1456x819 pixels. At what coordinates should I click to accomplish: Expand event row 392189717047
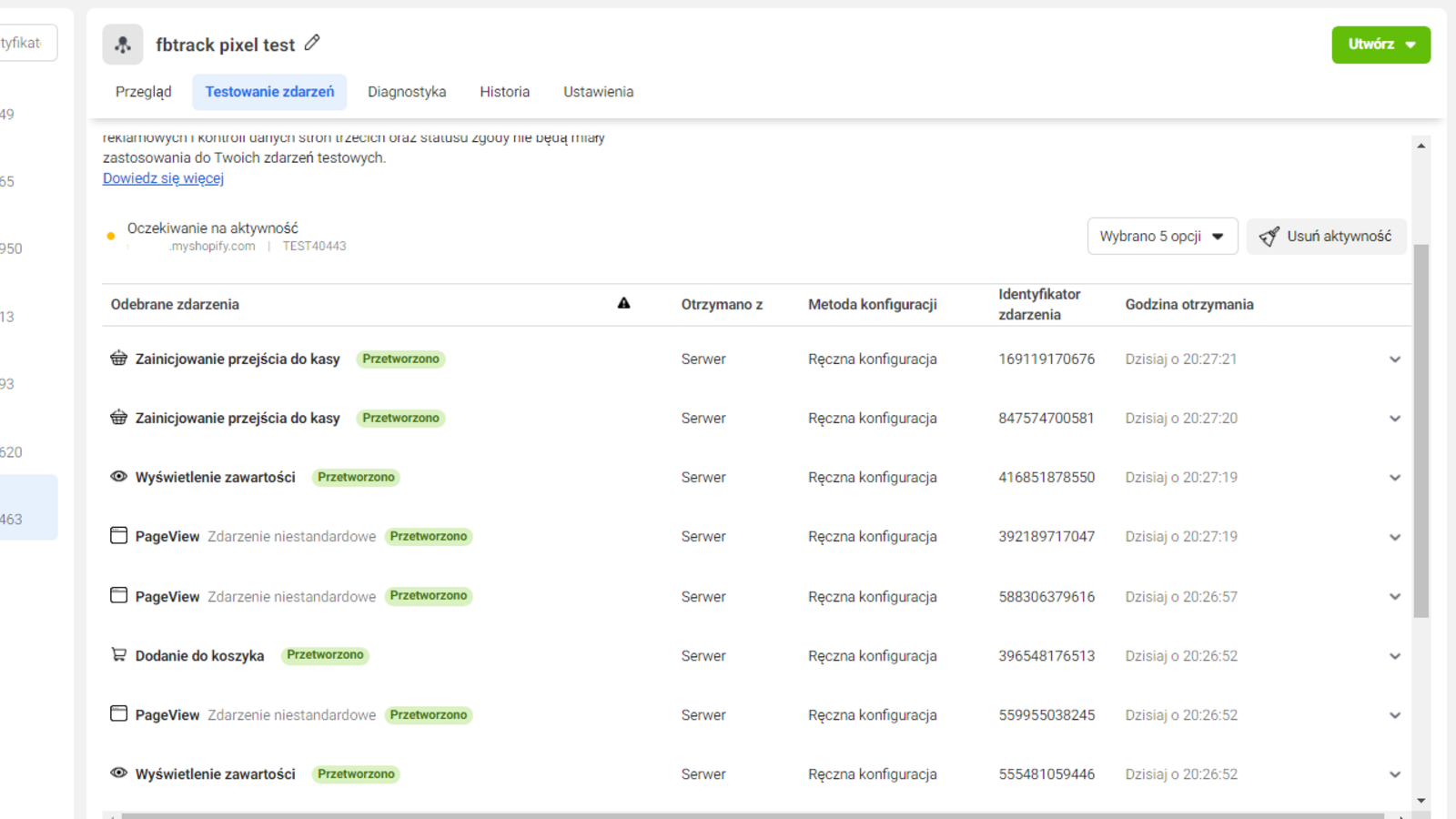click(x=1394, y=537)
